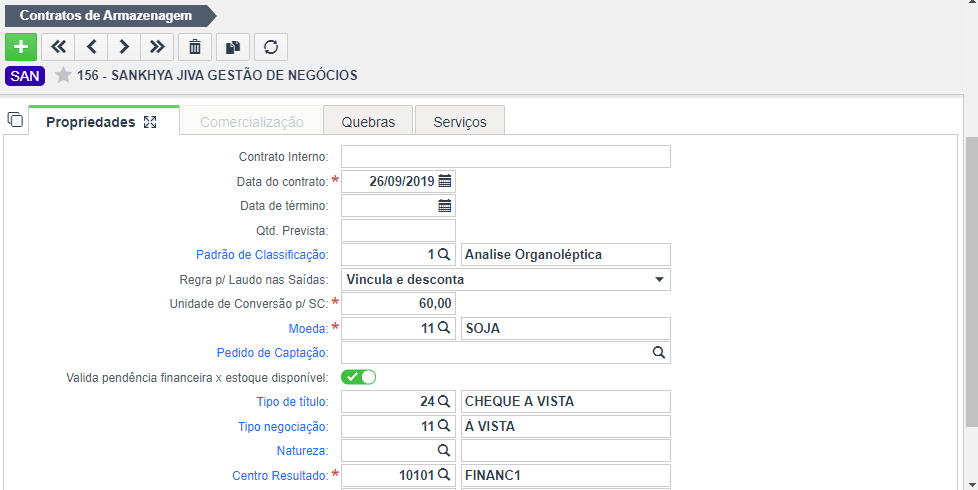Delete the record with trash icon
This screenshot has height=490, width=978.
[195, 47]
